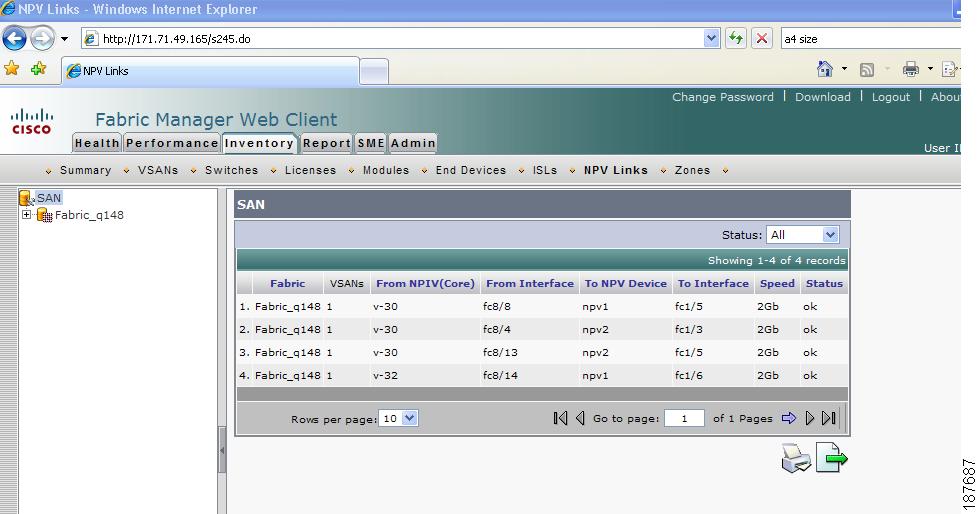Image resolution: width=980 pixels, height=514 pixels.
Task: Open the Print options dropdown arrow
Action: click(x=930, y=69)
